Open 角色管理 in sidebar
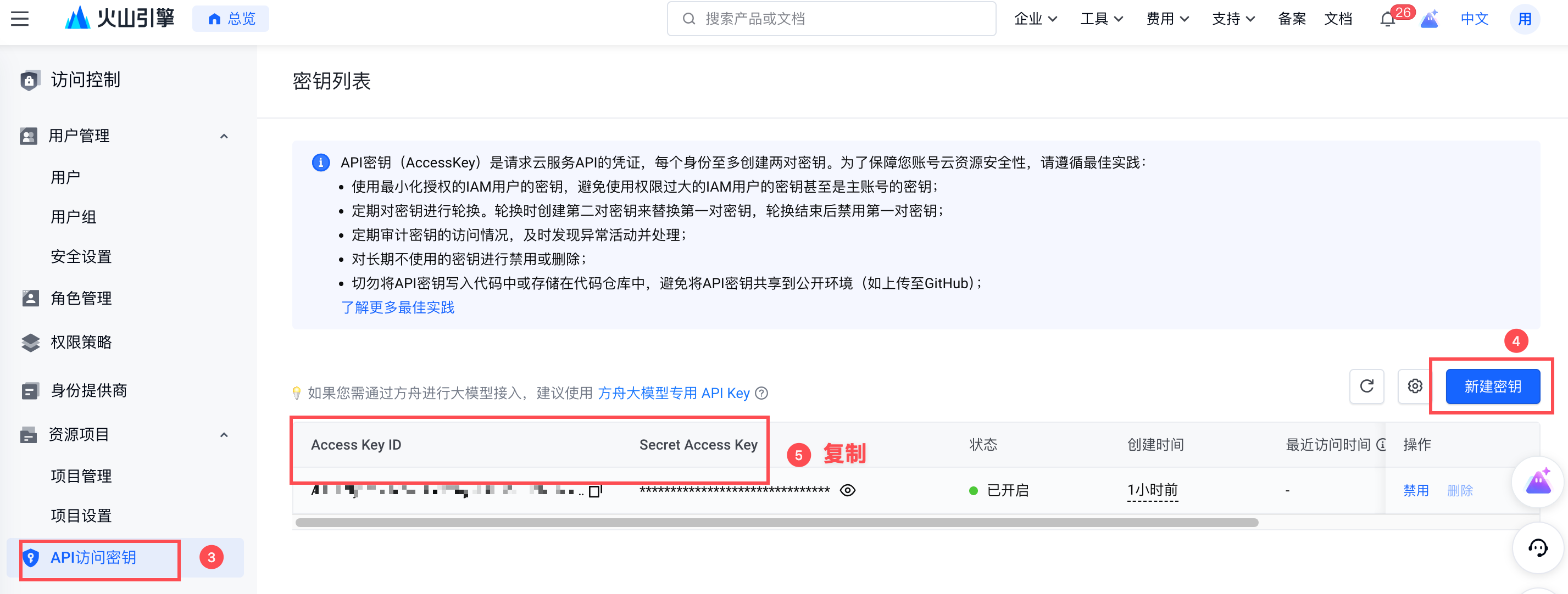This screenshot has height=594, width=1568. [x=81, y=298]
